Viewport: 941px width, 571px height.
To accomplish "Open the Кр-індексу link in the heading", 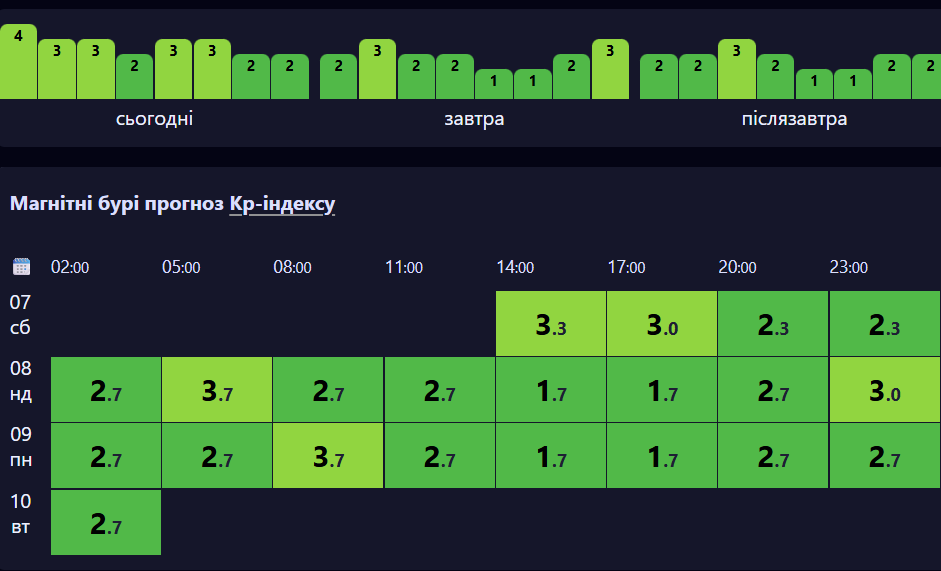I will click(x=282, y=204).
